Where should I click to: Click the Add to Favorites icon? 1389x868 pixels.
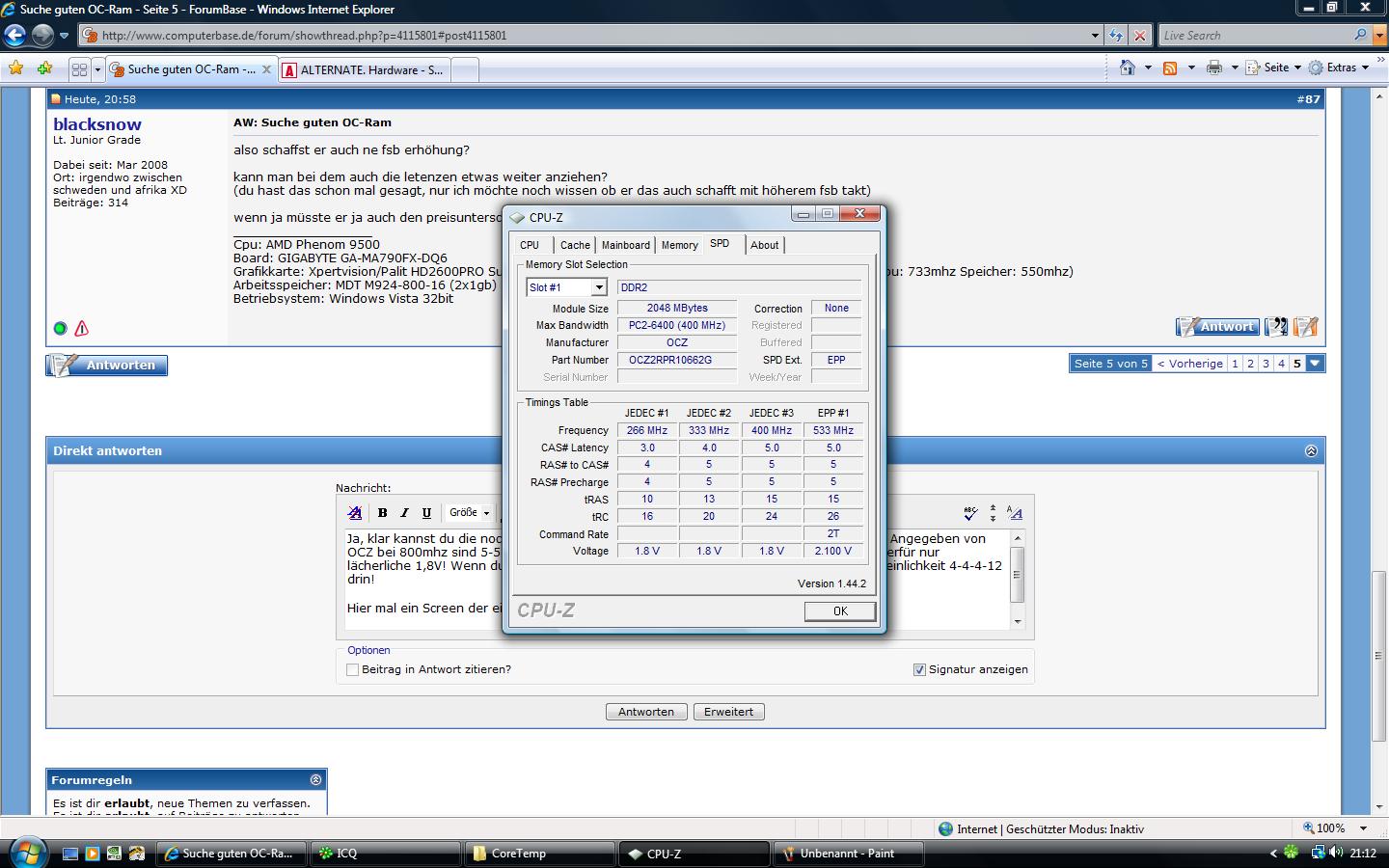point(44,68)
